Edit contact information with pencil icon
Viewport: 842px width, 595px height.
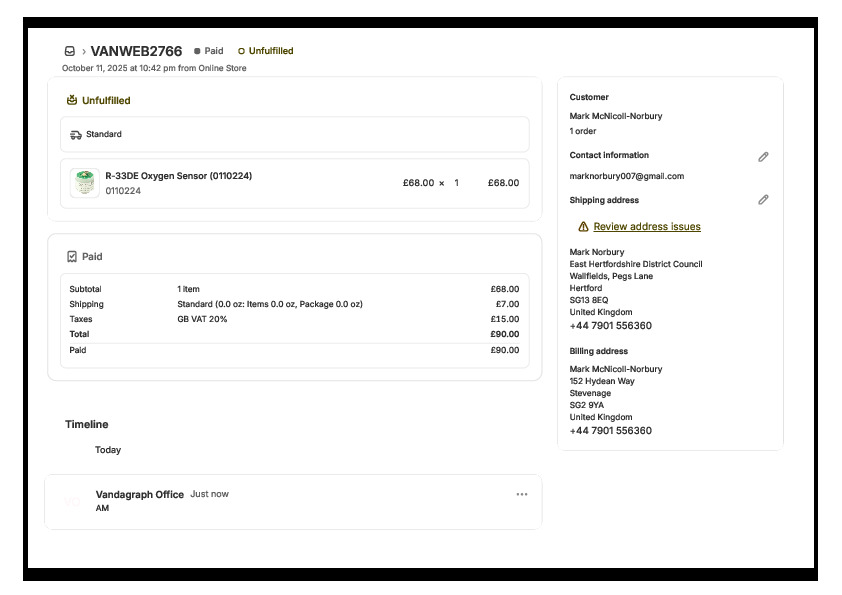pos(763,157)
